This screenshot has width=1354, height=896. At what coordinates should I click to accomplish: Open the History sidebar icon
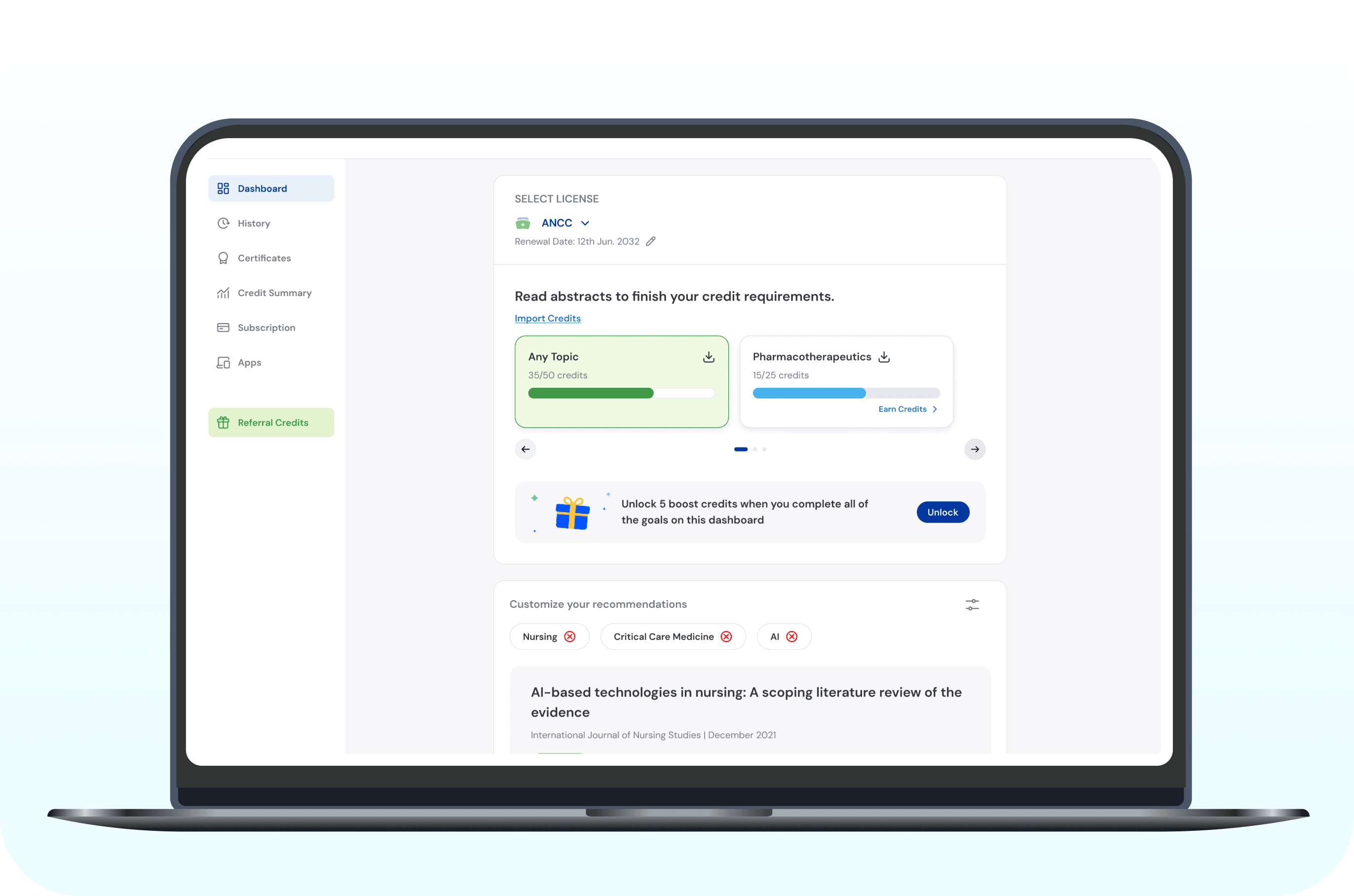tap(224, 223)
